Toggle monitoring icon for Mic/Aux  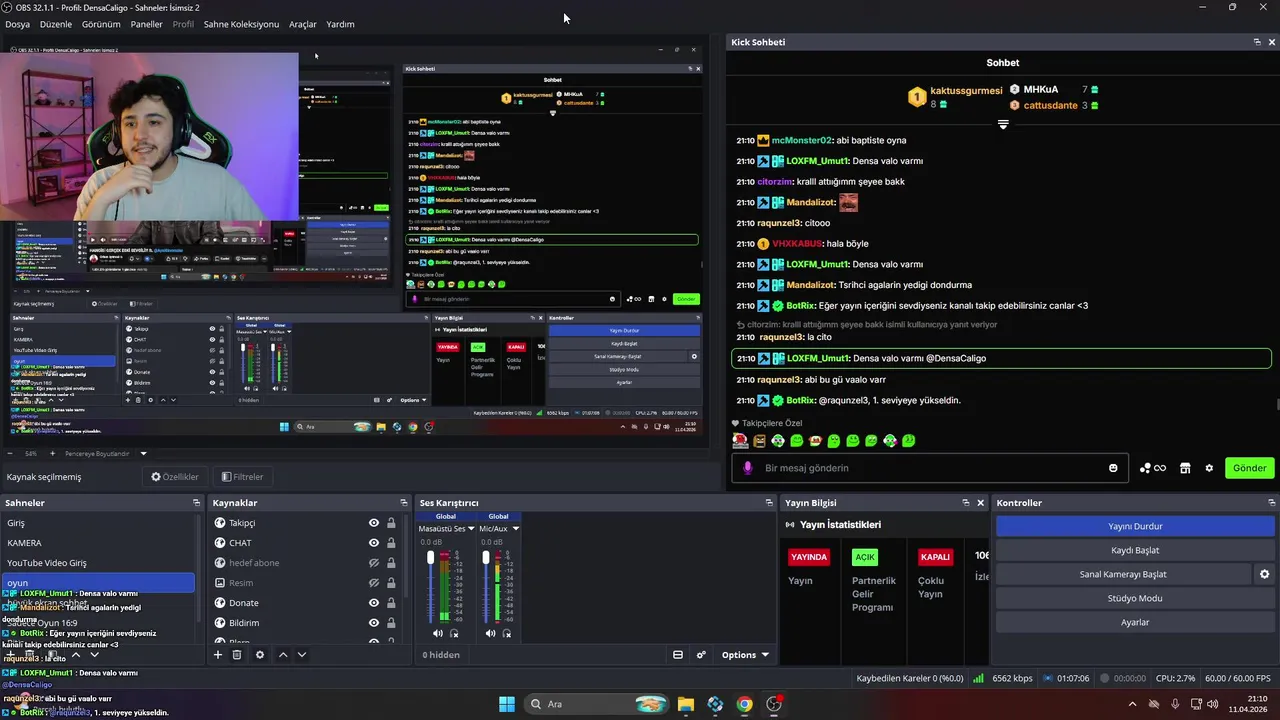[506, 633]
